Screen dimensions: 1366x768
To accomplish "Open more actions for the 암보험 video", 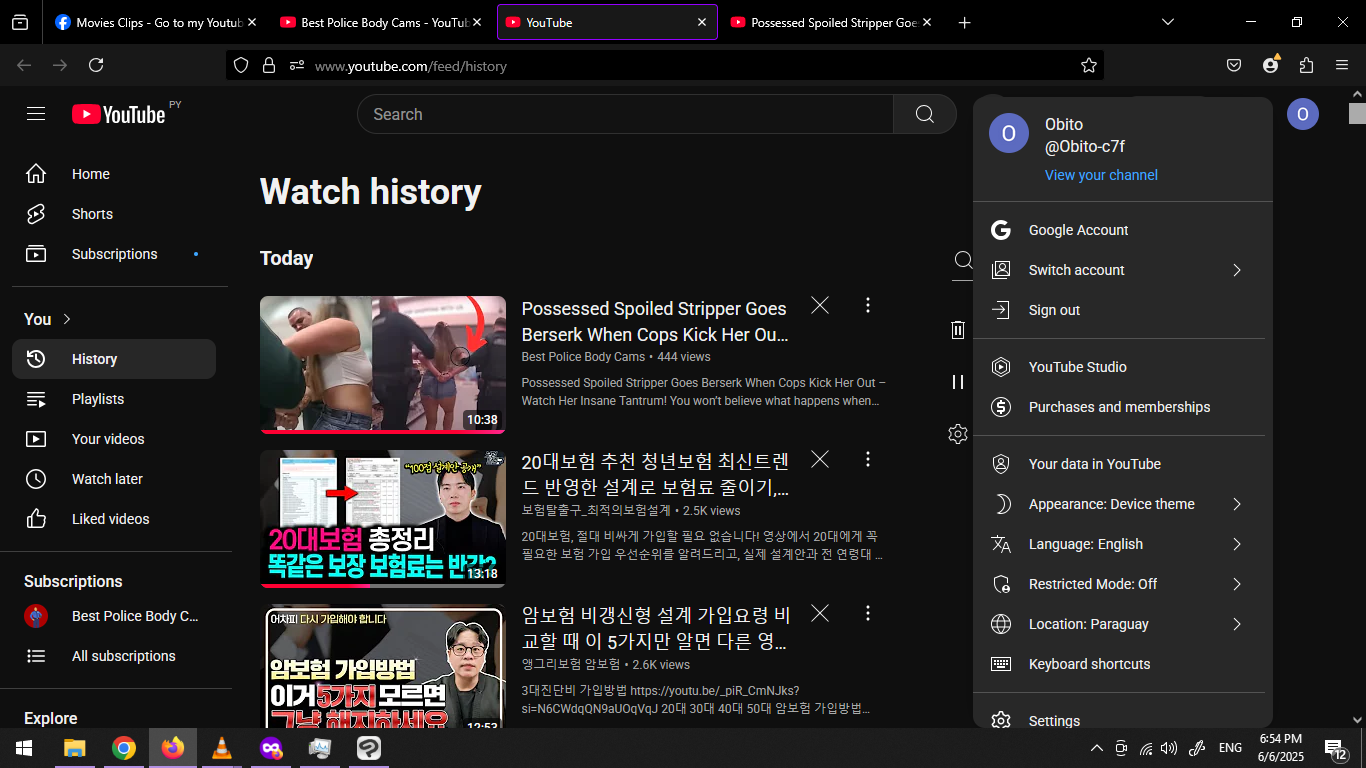I will tap(868, 613).
